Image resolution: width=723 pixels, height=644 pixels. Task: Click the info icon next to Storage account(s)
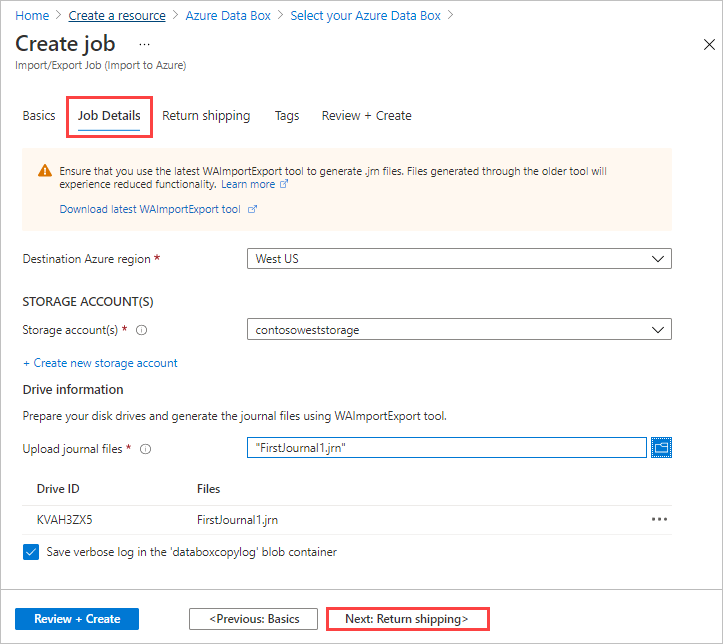[142, 329]
